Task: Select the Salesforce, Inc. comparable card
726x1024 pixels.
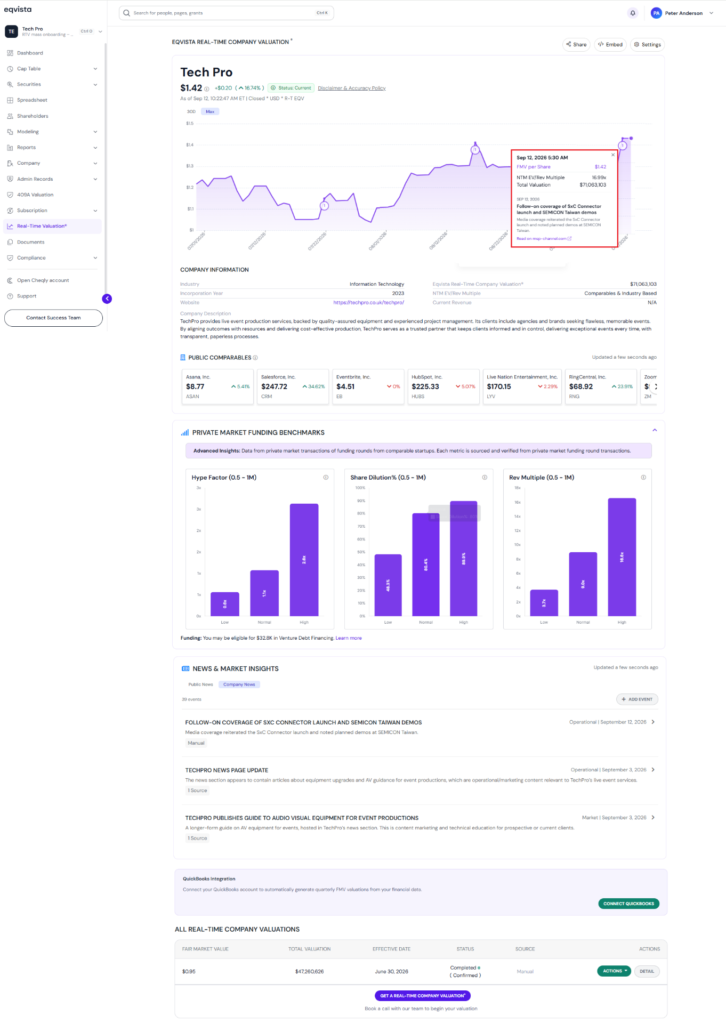Action: pyautogui.click(x=292, y=387)
